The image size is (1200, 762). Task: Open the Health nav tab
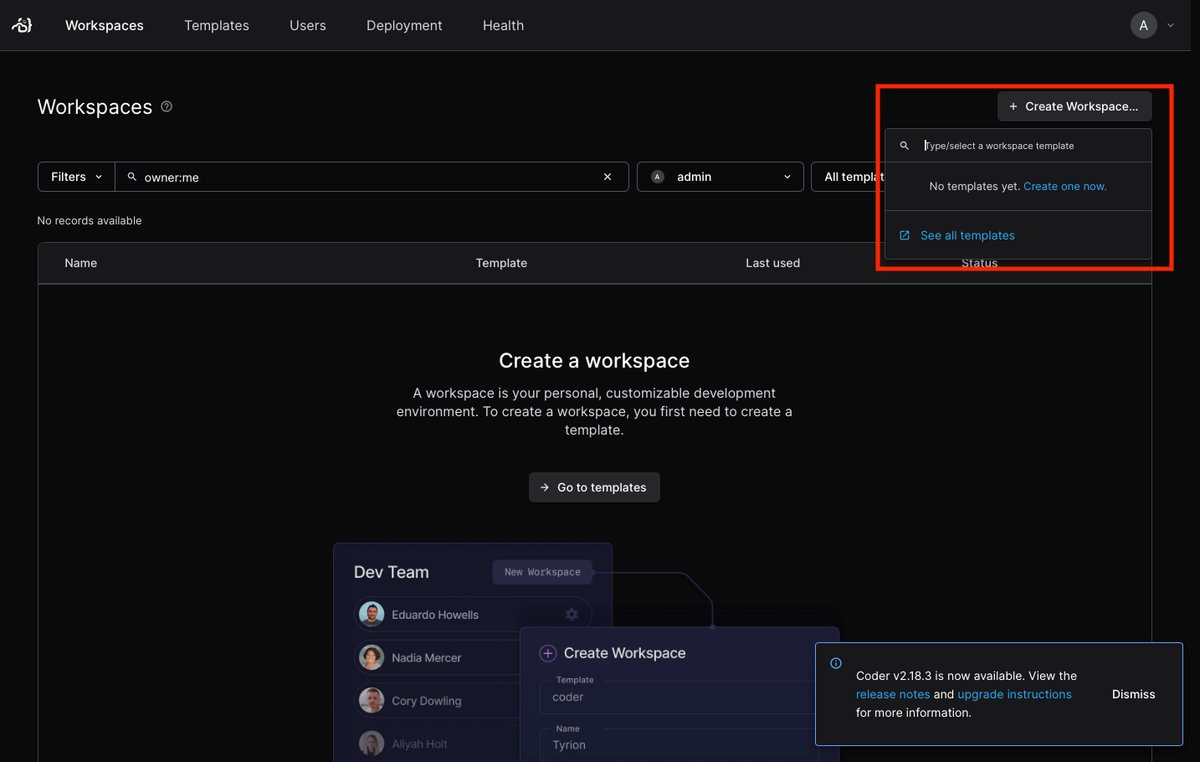tap(503, 25)
